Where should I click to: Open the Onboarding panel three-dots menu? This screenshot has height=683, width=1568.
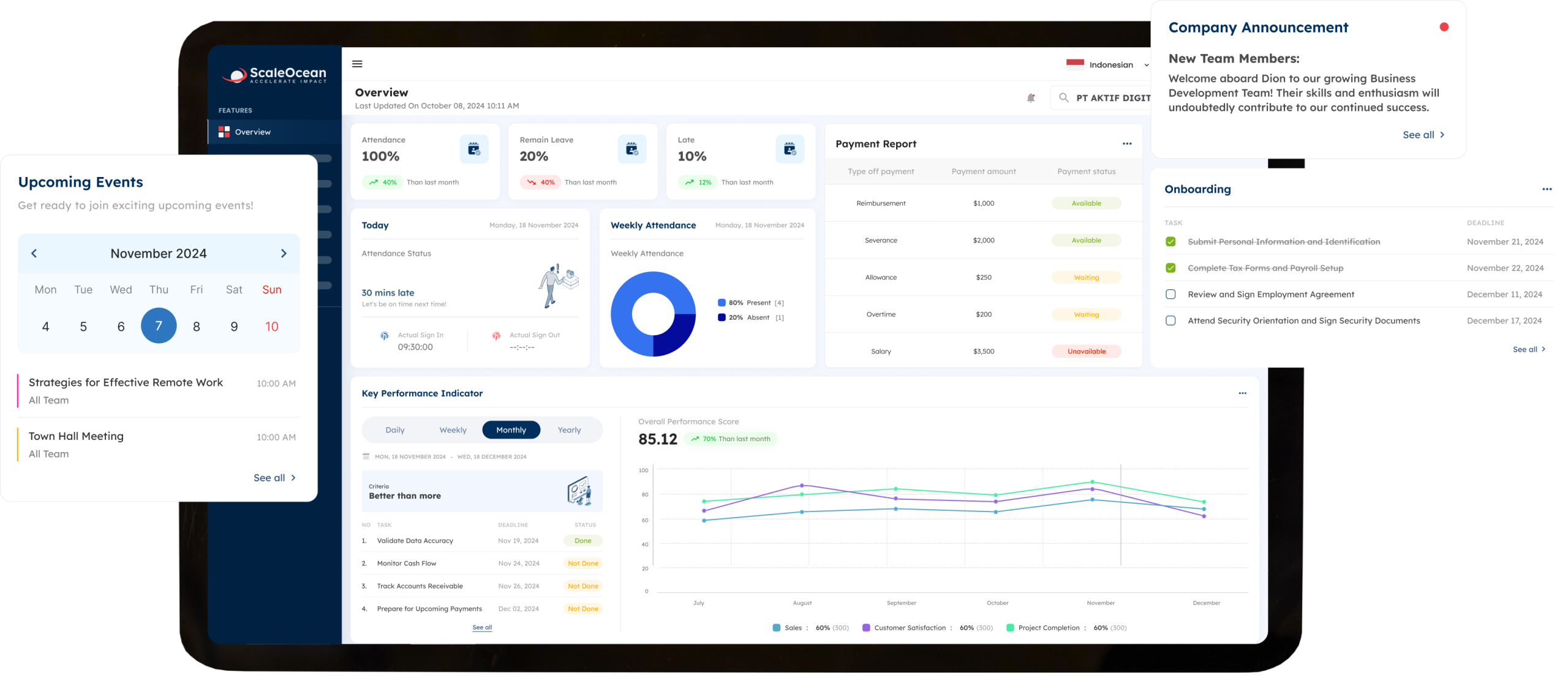(1547, 189)
